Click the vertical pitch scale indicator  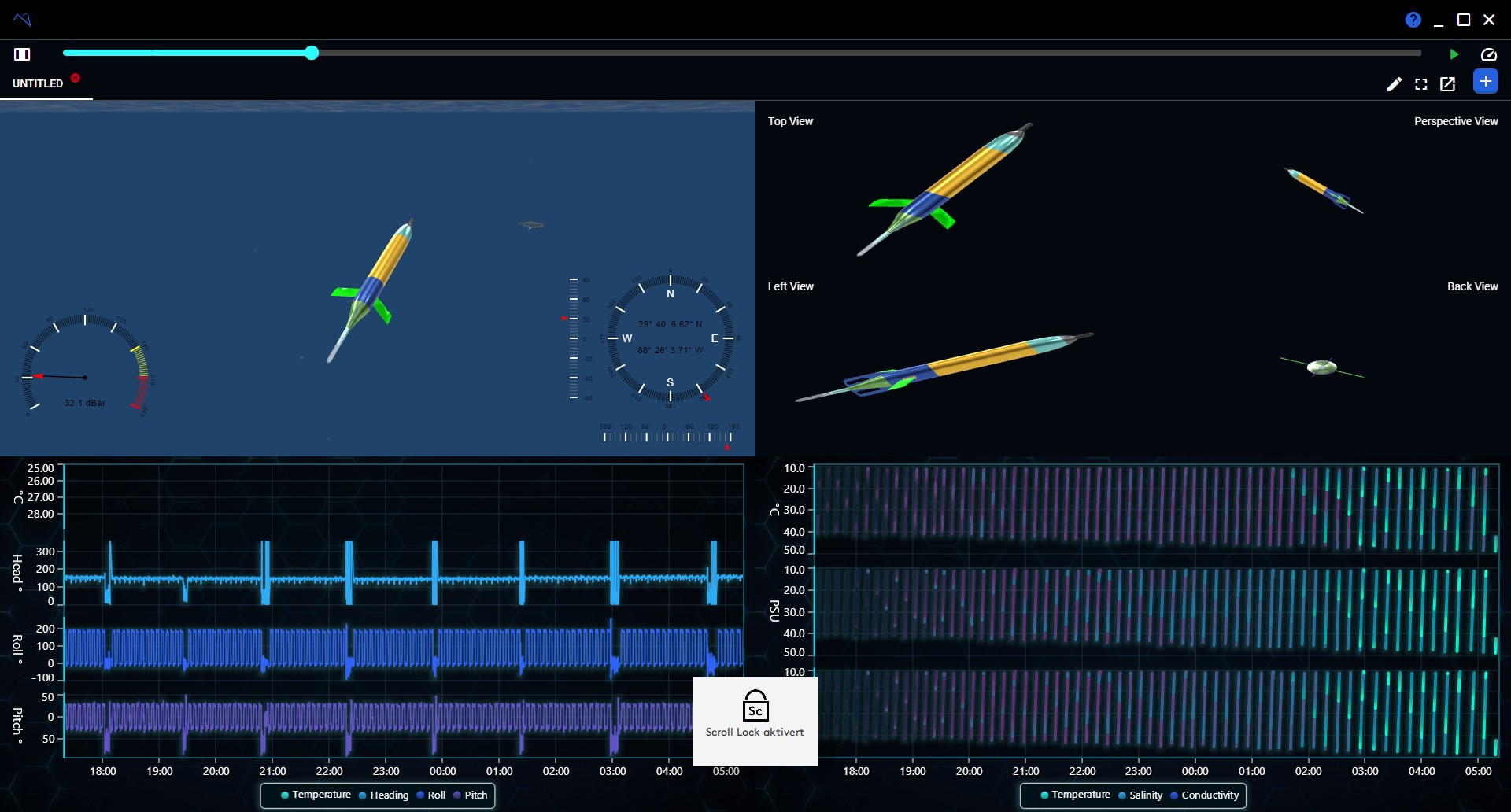(x=578, y=338)
